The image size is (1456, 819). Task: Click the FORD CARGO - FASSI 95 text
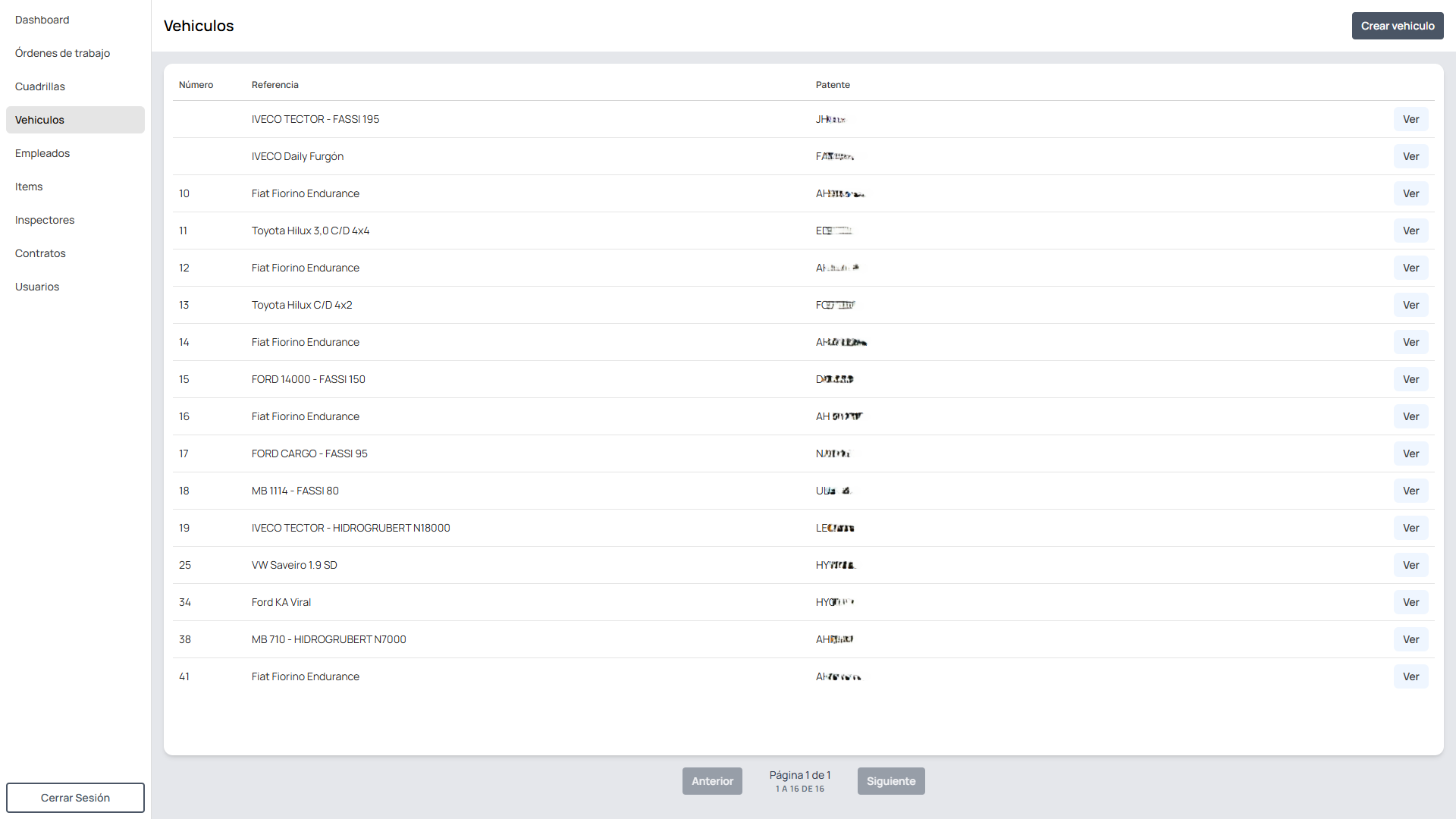click(x=309, y=453)
